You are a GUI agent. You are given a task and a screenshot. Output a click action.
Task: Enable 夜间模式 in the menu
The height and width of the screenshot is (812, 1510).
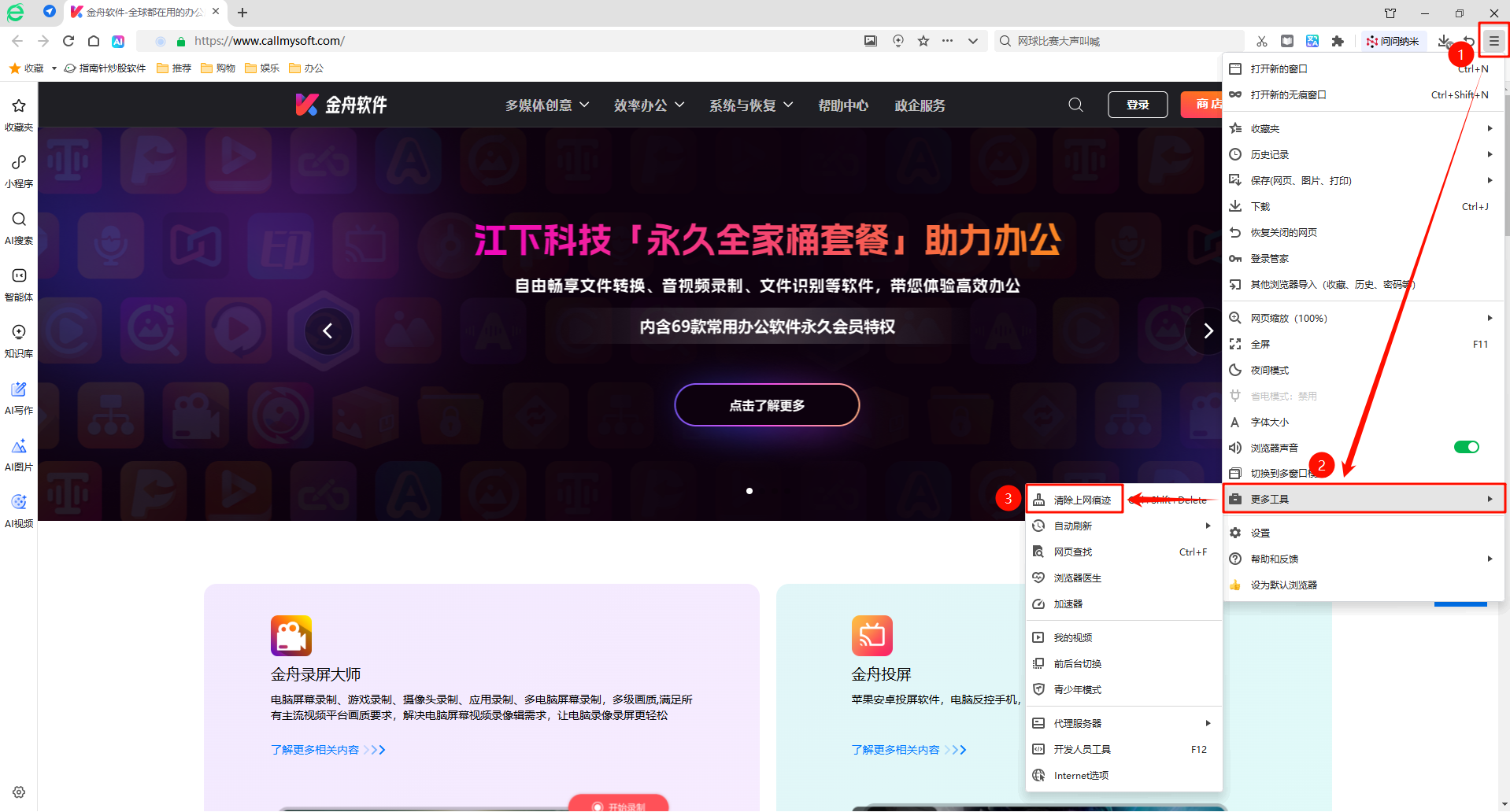(1269, 370)
